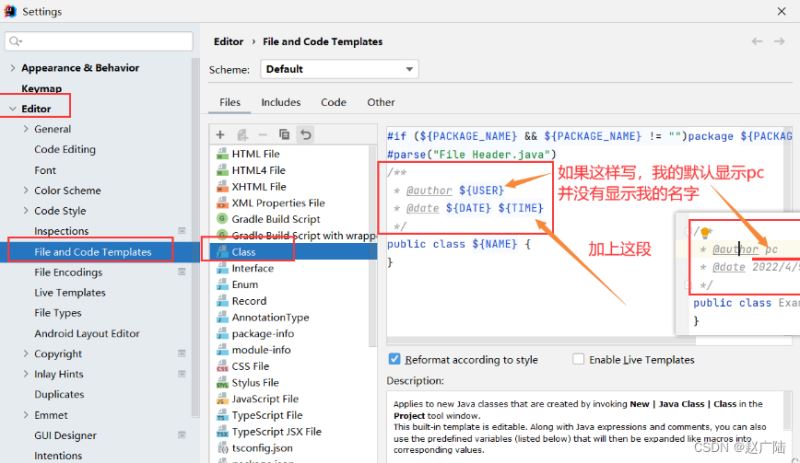Select Gradle Build Script with wrapper row
This screenshot has height=463, width=800.
(293, 235)
